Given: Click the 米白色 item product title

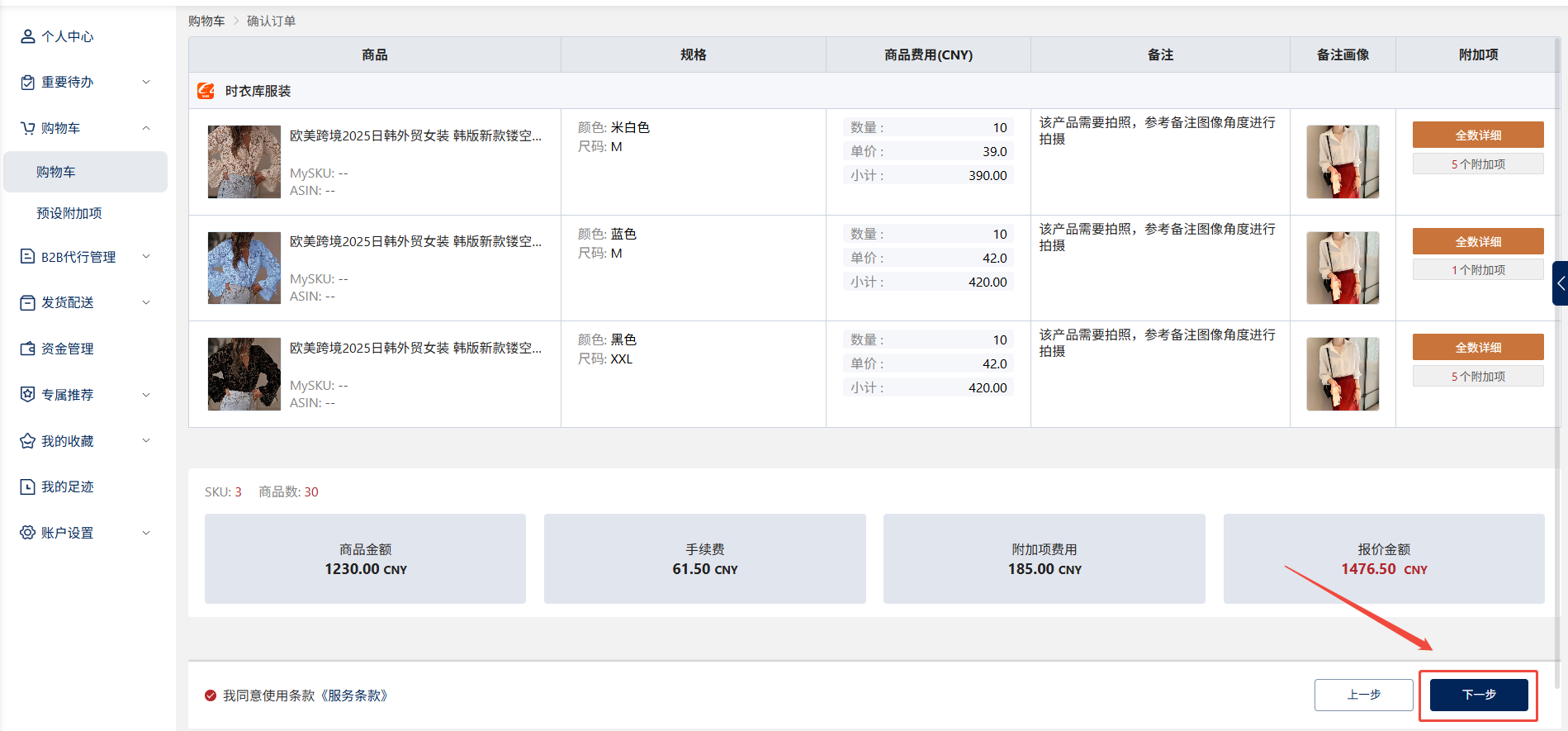Looking at the screenshot, I should (415, 135).
